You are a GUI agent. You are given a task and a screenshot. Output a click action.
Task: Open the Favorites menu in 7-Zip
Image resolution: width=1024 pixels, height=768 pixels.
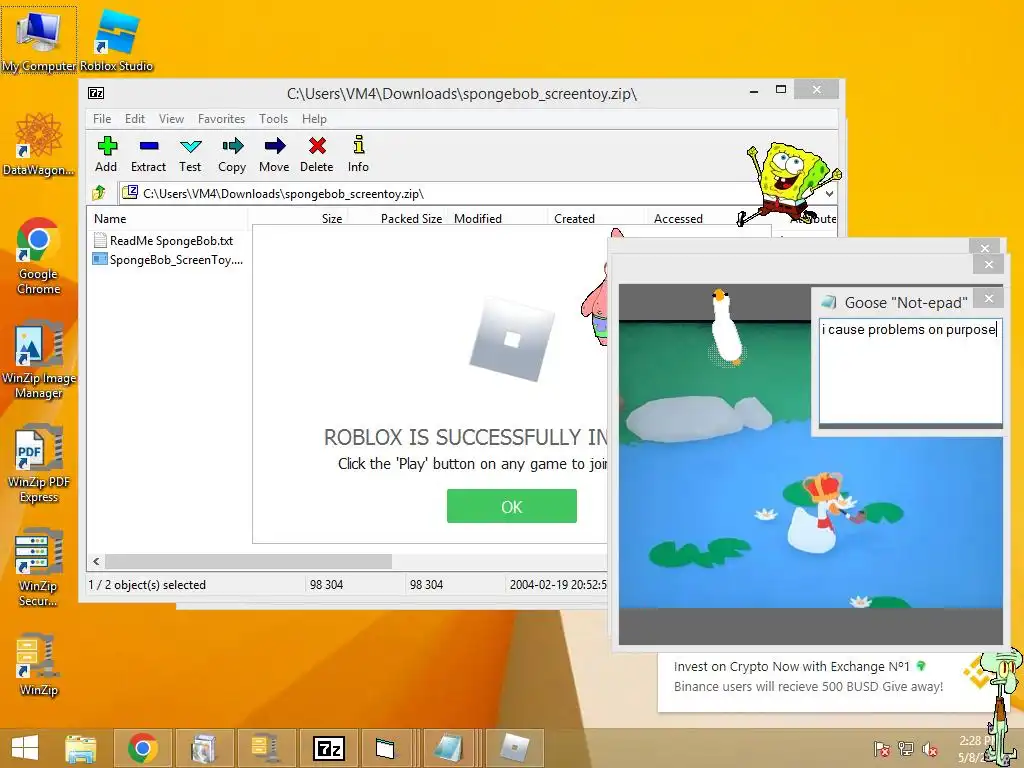tap(221, 119)
